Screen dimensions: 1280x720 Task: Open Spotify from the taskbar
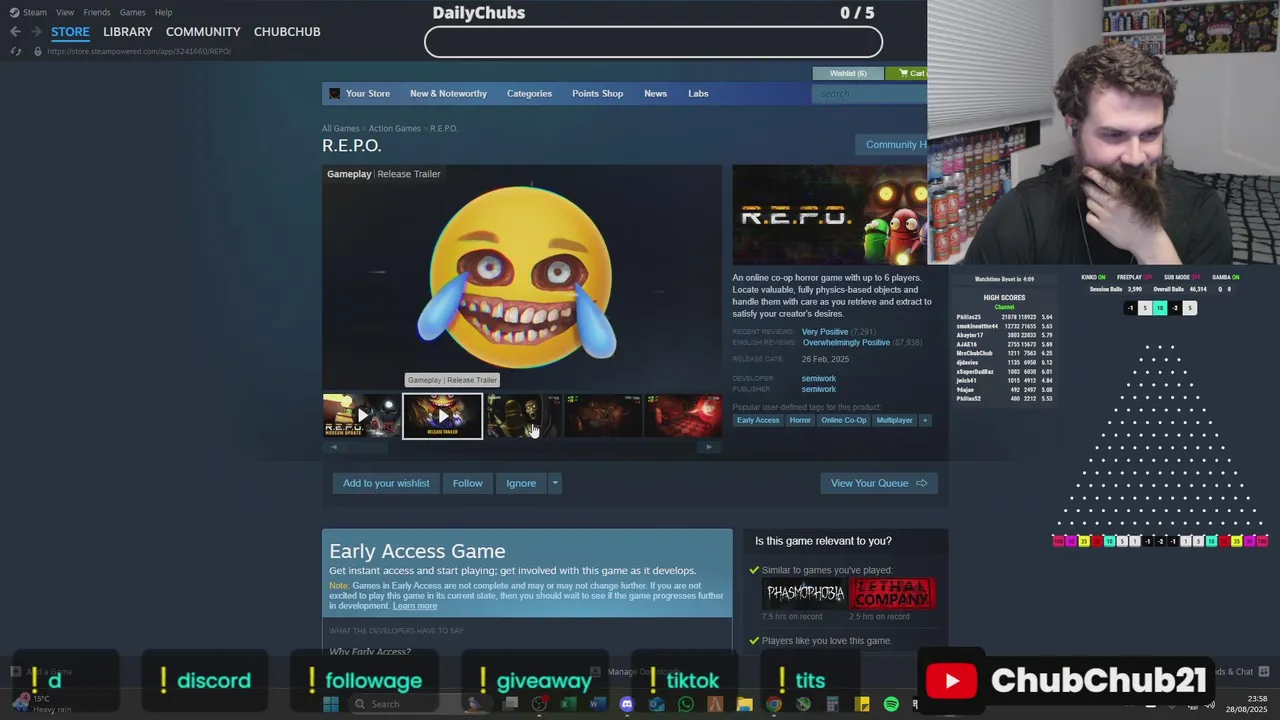click(x=891, y=704)
